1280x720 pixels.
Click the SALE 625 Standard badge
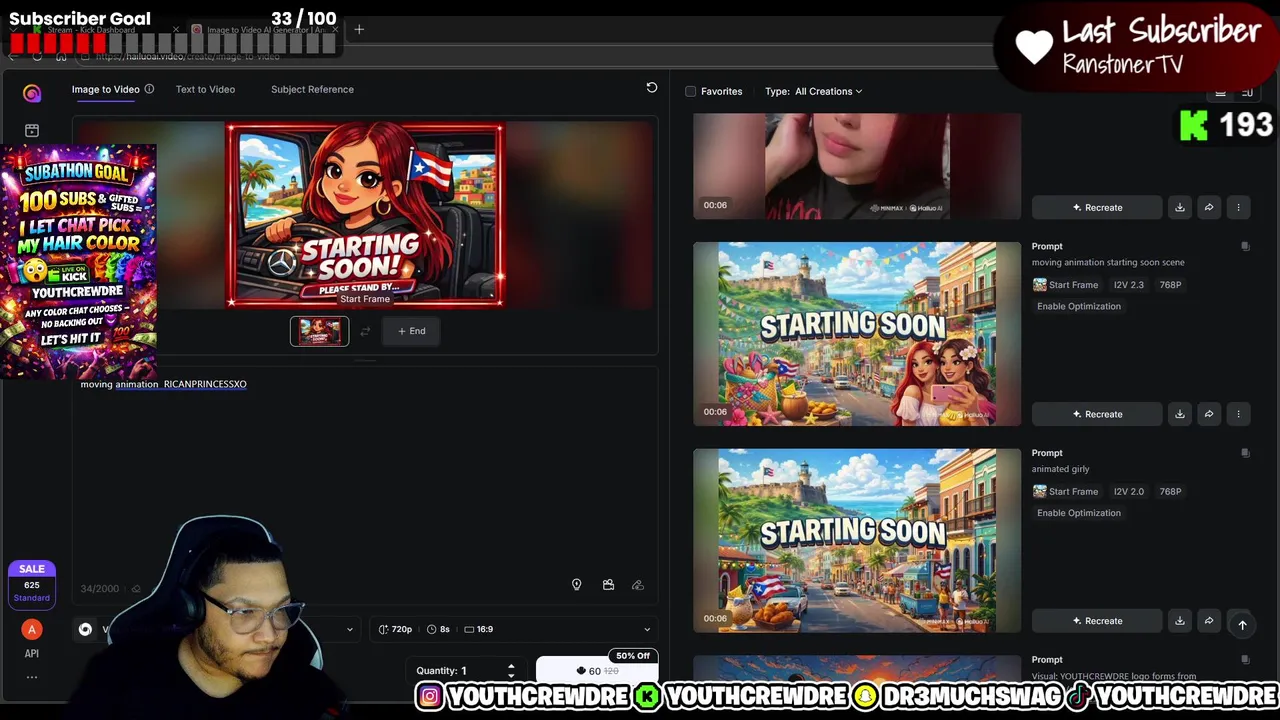point(32,584)
